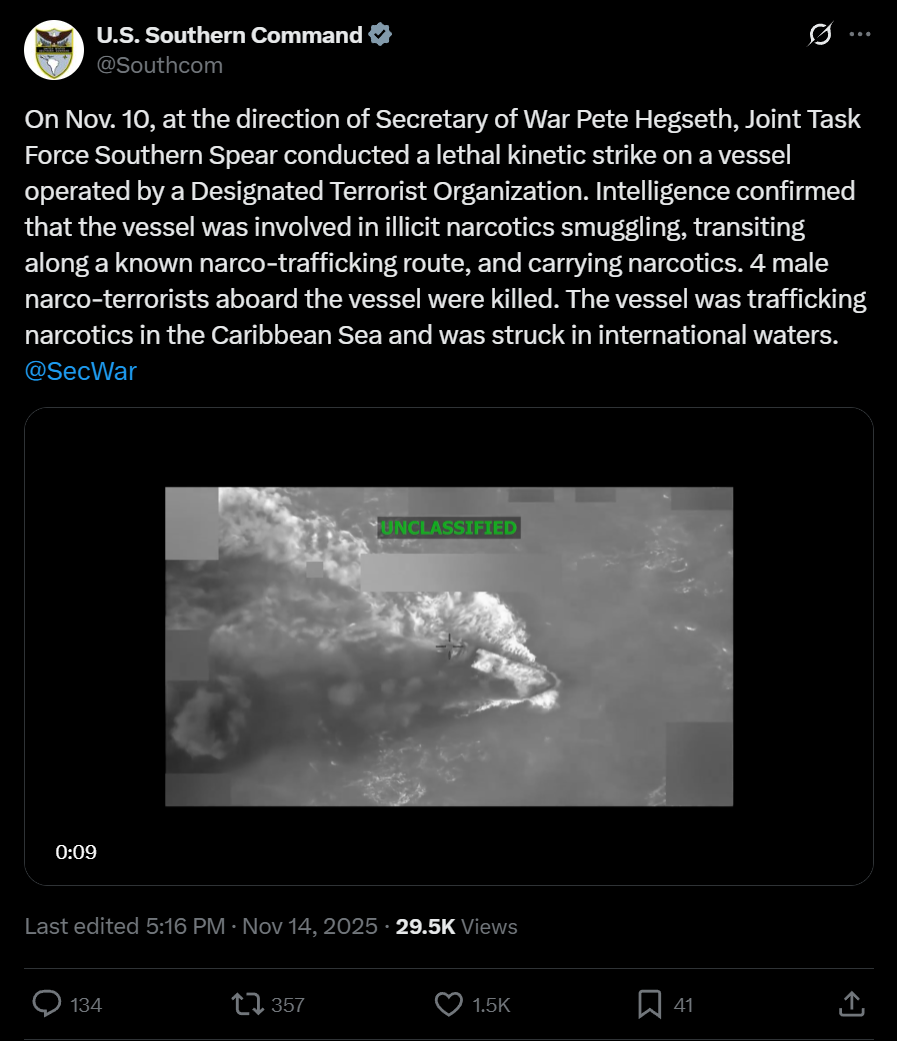The width and height of the screenshot is (897, 1041).
Task: View the 29.5K Views analytics
Action: coord(457,927)
